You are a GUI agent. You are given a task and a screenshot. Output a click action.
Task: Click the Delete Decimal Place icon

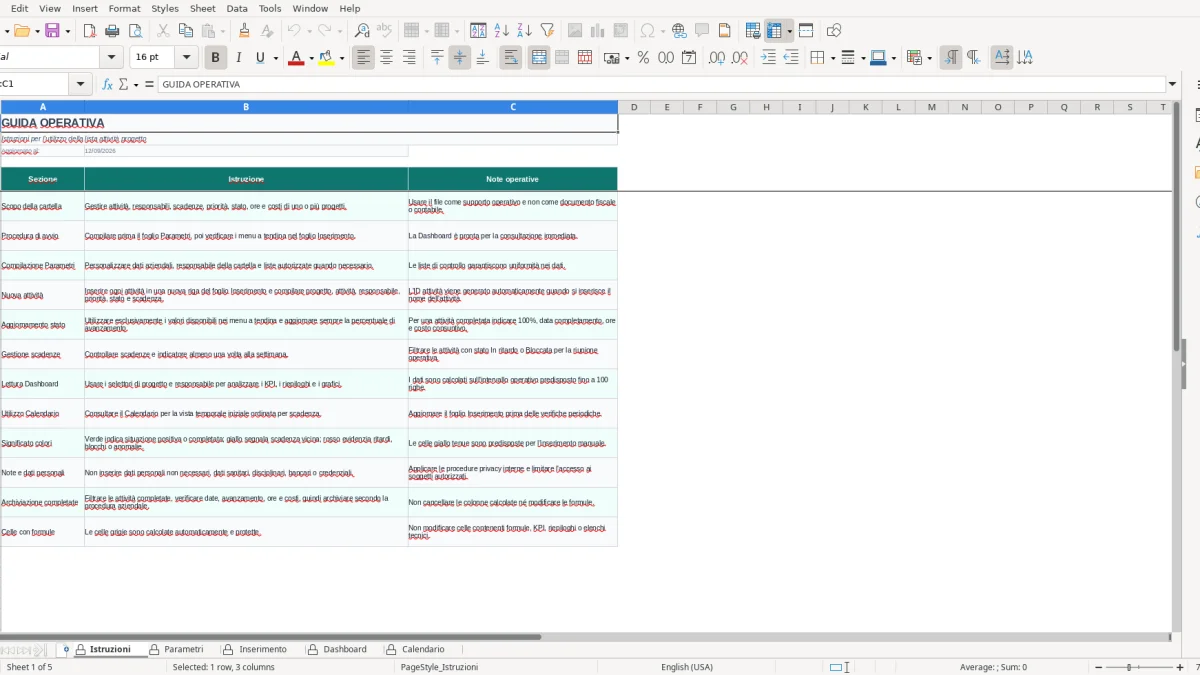tap(740, 58)
